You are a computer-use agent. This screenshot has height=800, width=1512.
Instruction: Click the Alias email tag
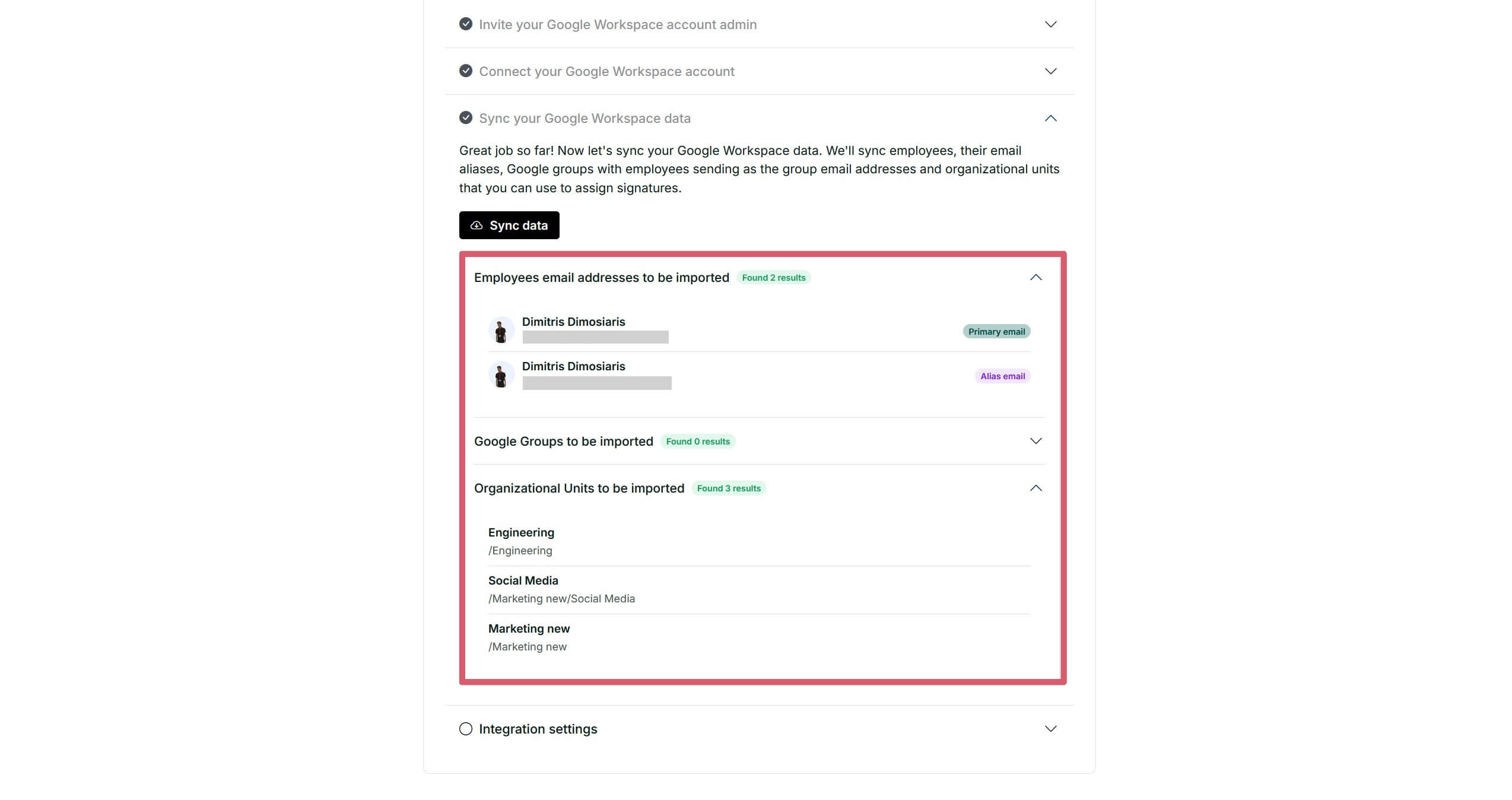[x=1002, y=376]
